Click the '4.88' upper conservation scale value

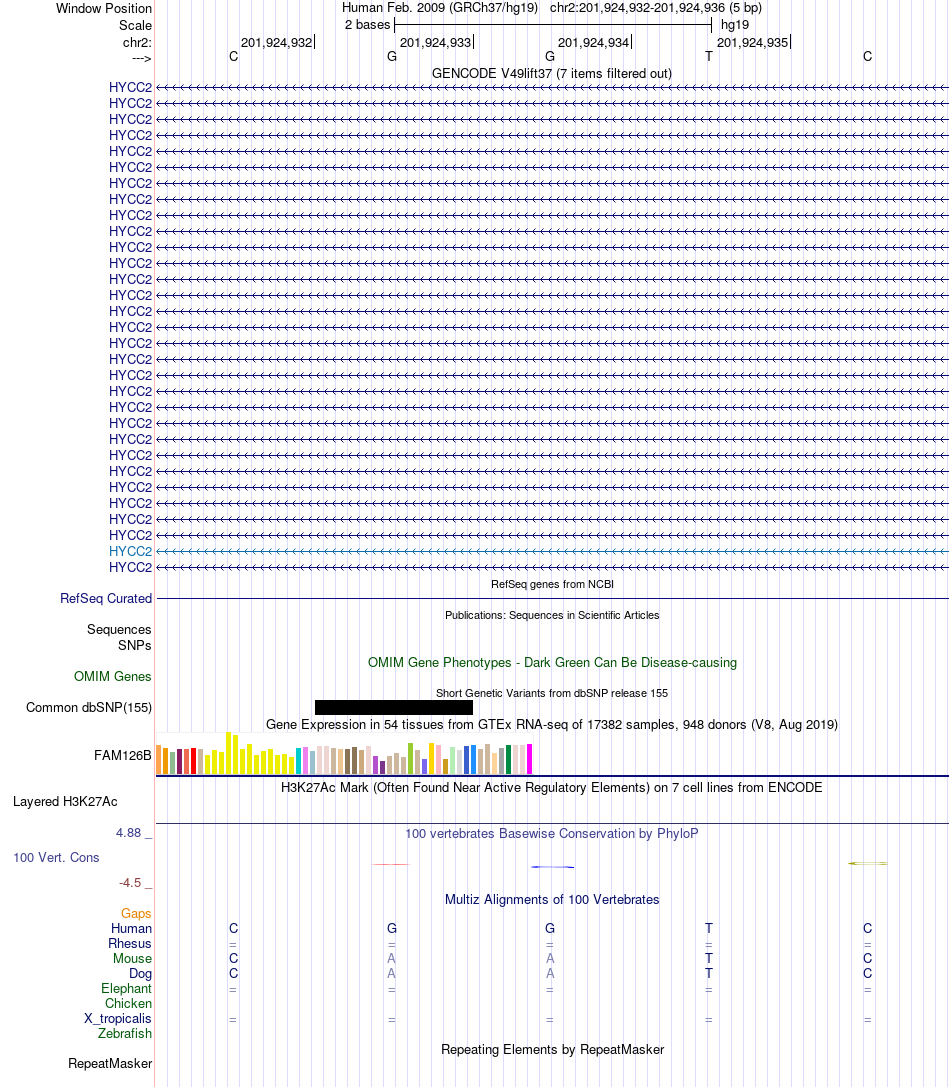point(128,833)
